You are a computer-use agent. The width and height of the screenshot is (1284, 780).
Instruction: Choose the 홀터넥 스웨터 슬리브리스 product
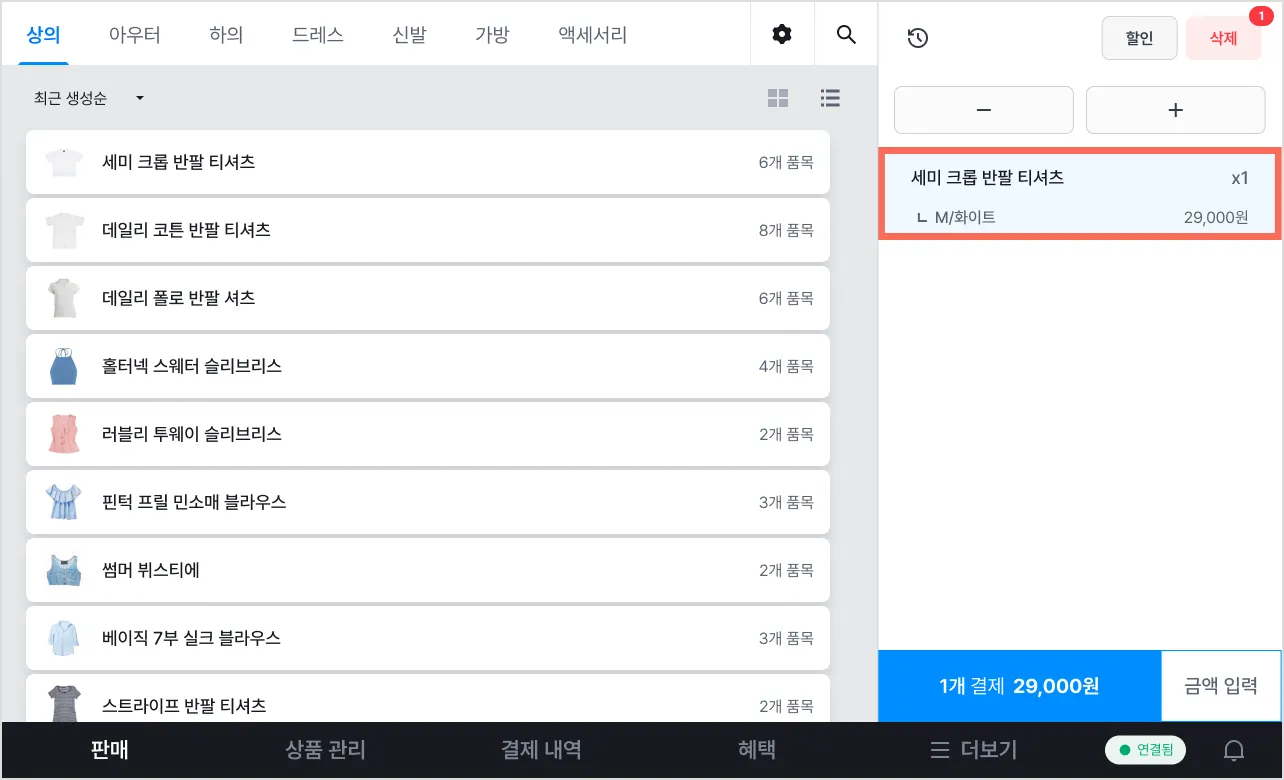(428, 366)
